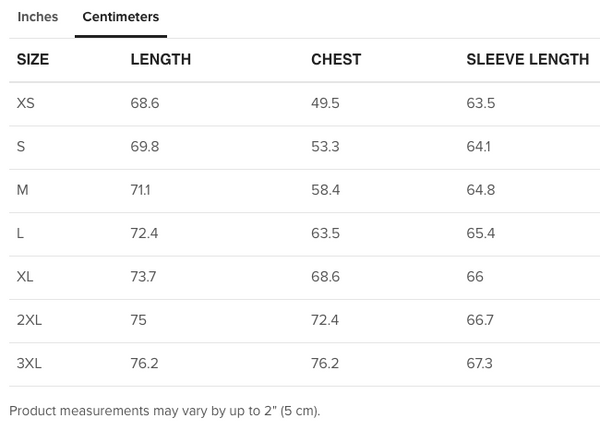Image resolution: width=600 pixels, height=430 pixels.
Task: Select the 2XL size row label
Action: coord(29,320)
